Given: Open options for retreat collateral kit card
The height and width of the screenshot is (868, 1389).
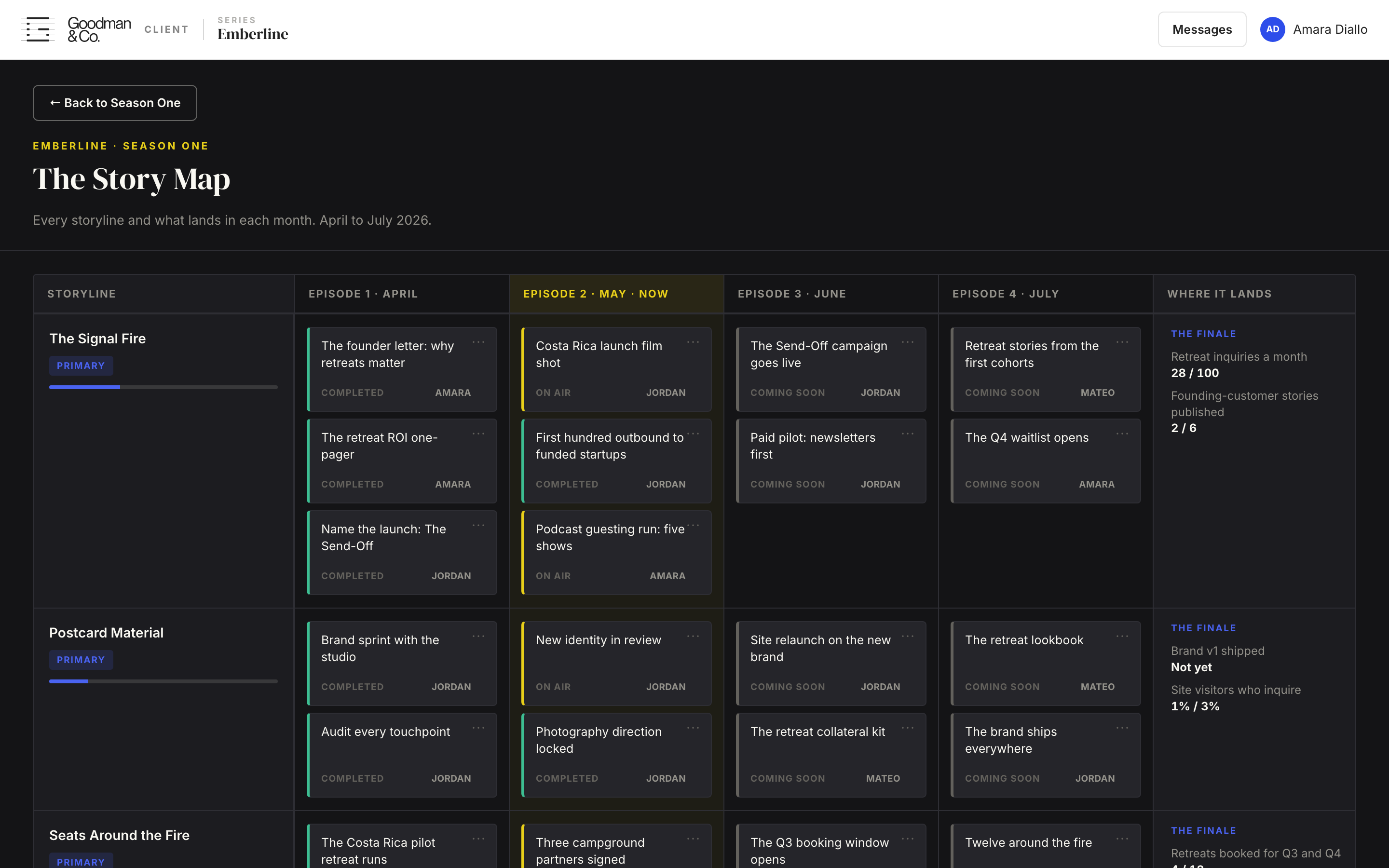Looking at the screenshot, I should [908, 728].
